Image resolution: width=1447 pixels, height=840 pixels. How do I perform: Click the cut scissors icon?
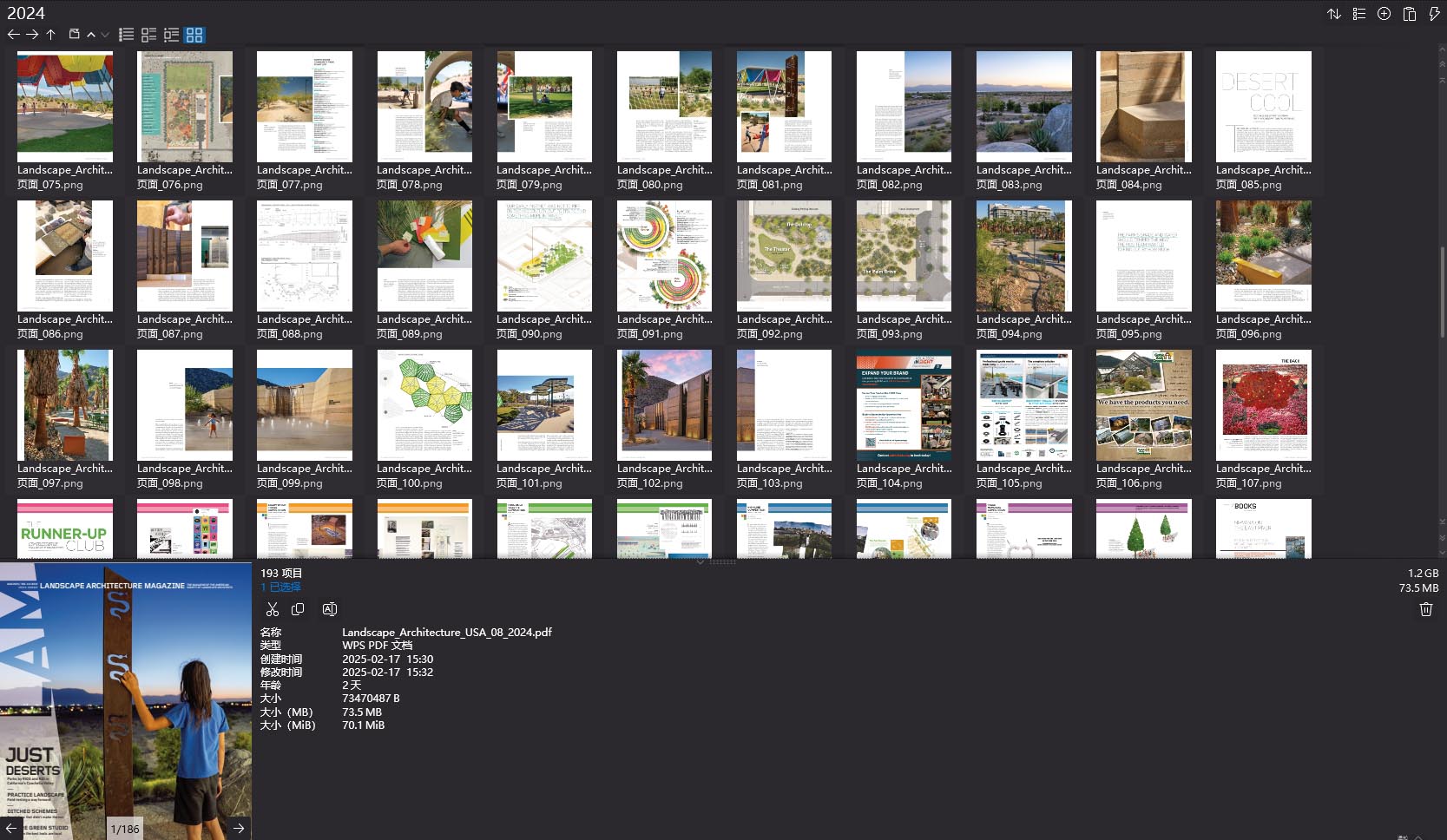(272, 608)
